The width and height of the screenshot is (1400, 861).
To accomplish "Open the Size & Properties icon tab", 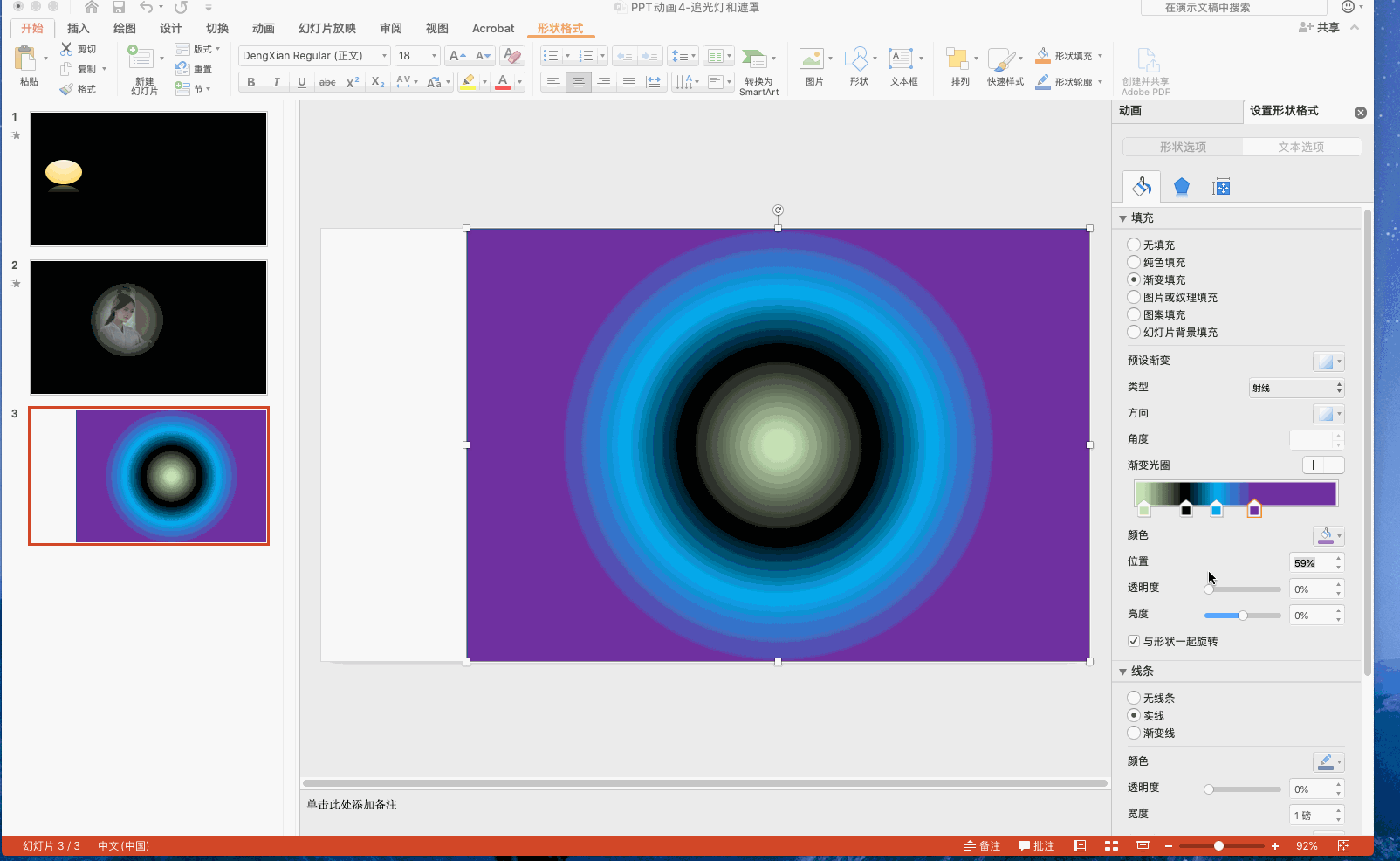I will 1222,187.
